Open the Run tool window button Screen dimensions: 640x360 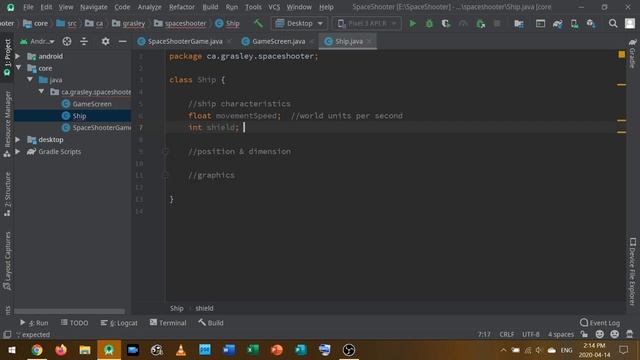point(34,323)
